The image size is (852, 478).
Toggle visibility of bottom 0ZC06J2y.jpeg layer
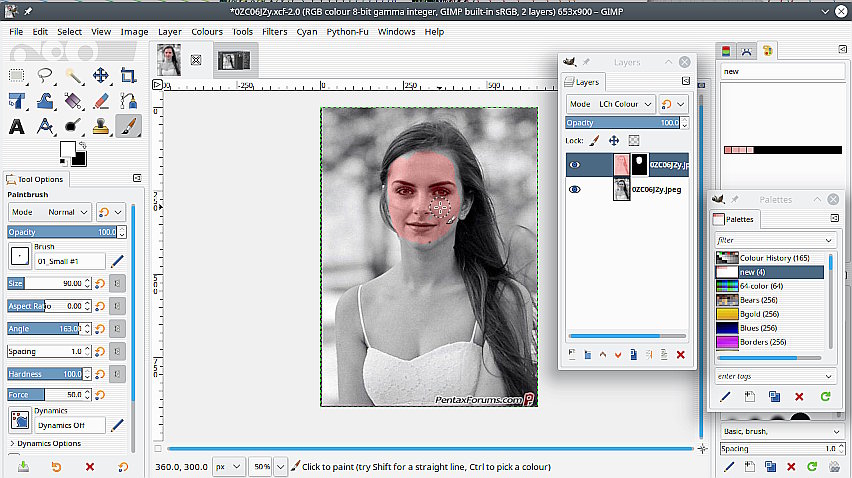[575, 189]
